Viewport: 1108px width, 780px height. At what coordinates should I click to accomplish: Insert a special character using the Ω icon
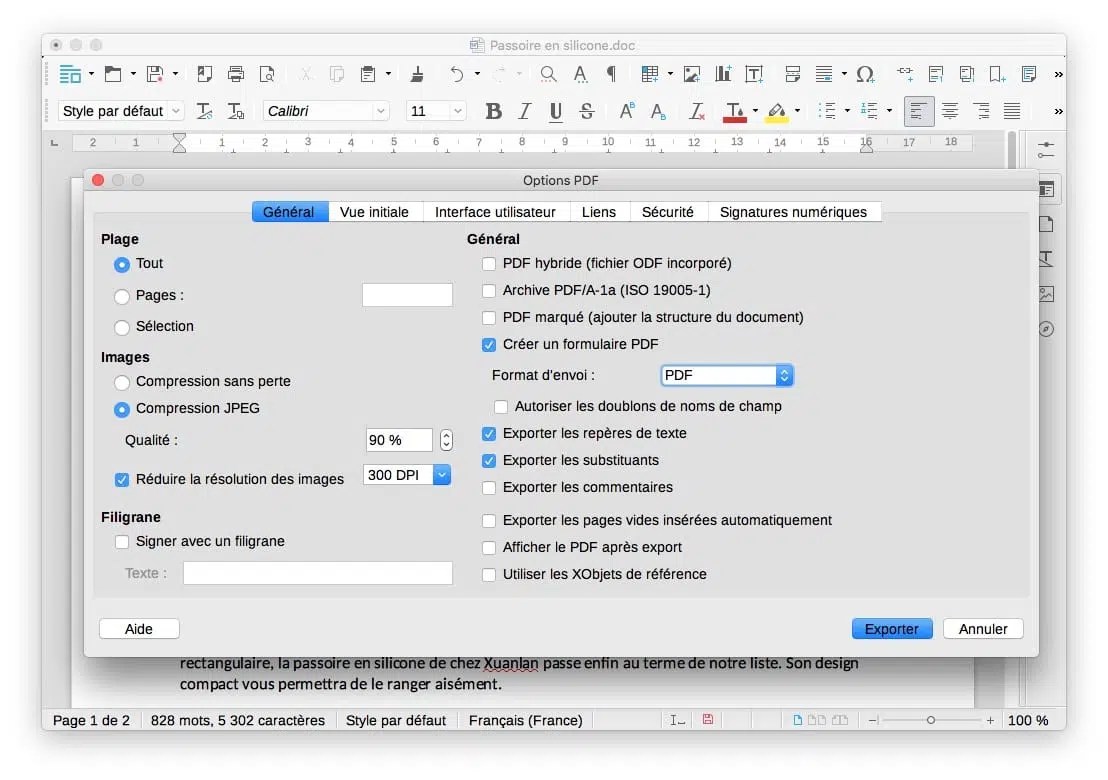coord(866,73)
